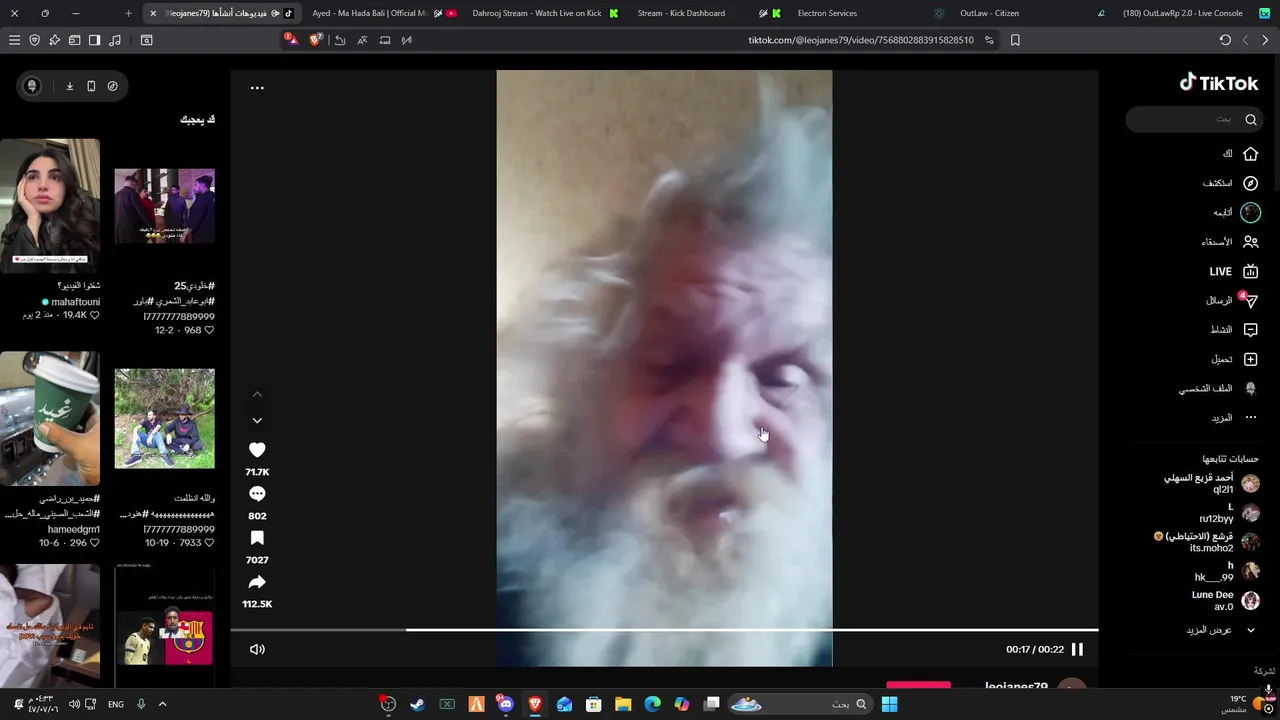The width and height of the screenshot is (1280, 720).
Task: Open a new browser tab
Action: pos(128,13)
